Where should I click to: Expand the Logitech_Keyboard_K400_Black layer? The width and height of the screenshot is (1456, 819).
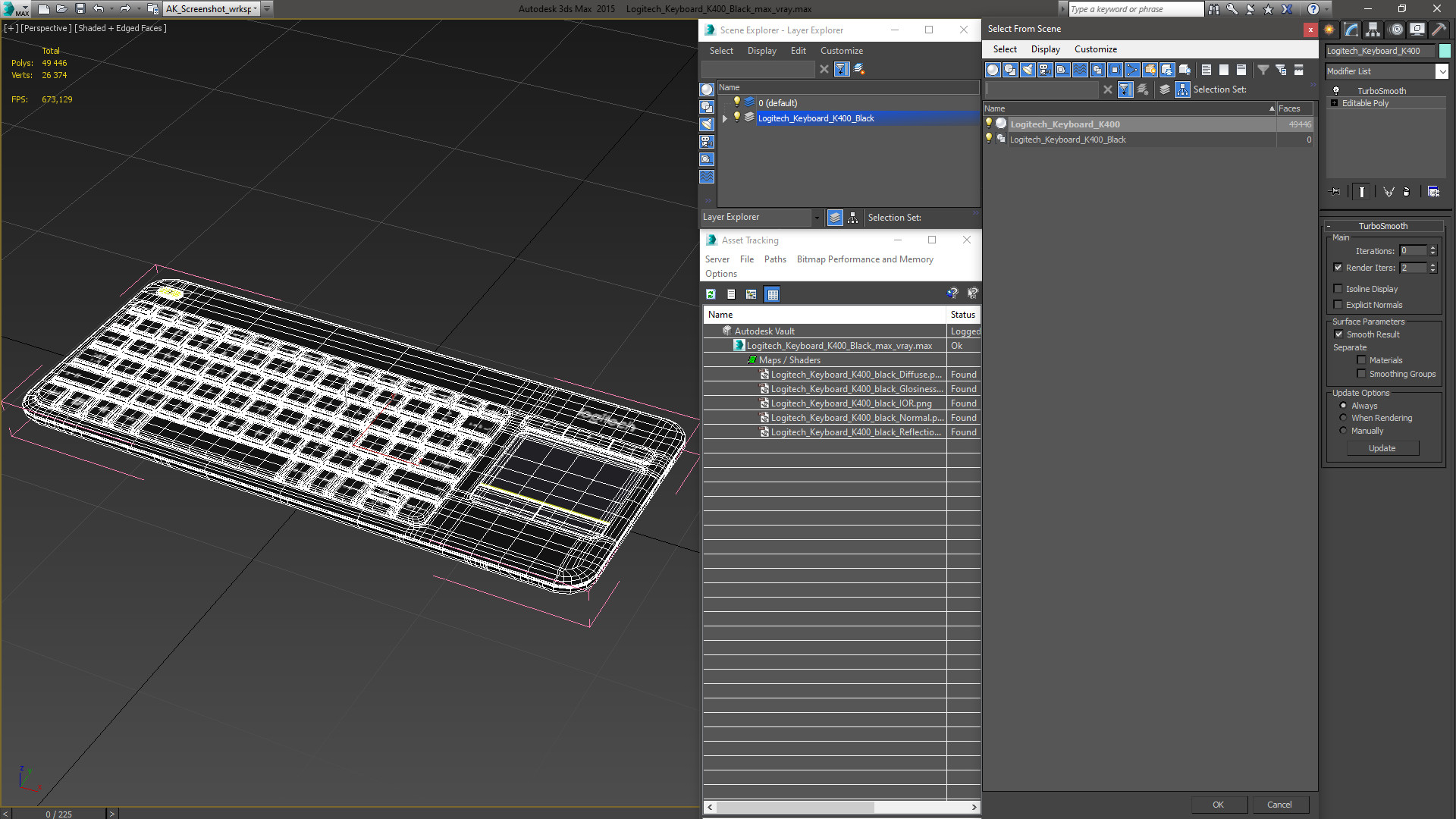(x=725, y=118)
